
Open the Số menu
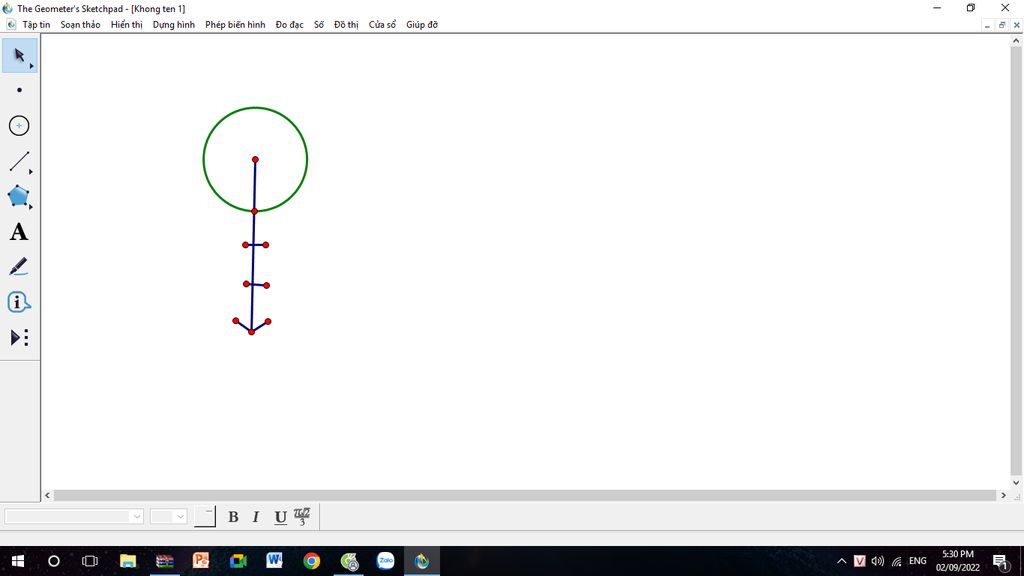(319, 25)
